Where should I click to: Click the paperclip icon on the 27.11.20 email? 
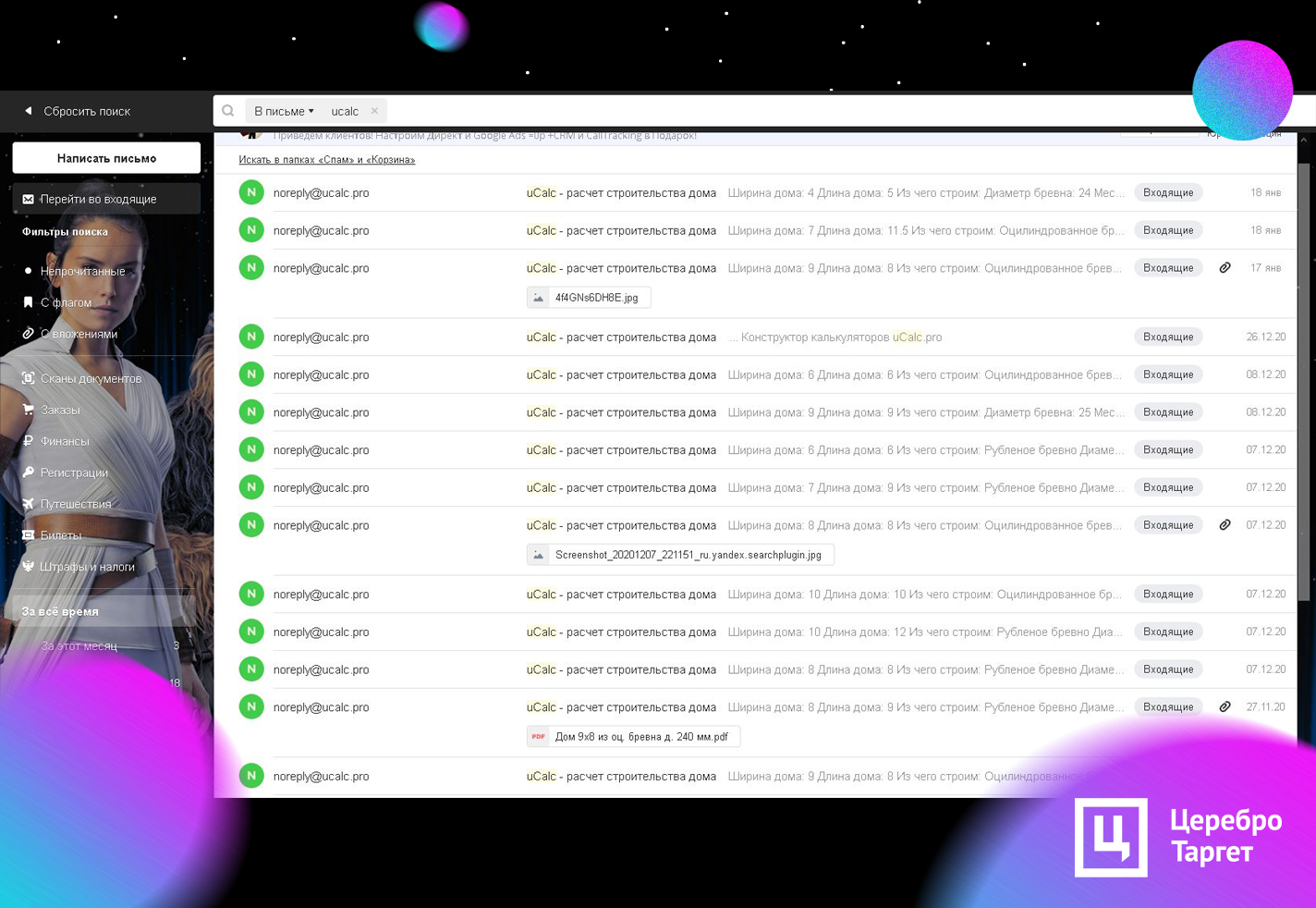point(1225,707)
